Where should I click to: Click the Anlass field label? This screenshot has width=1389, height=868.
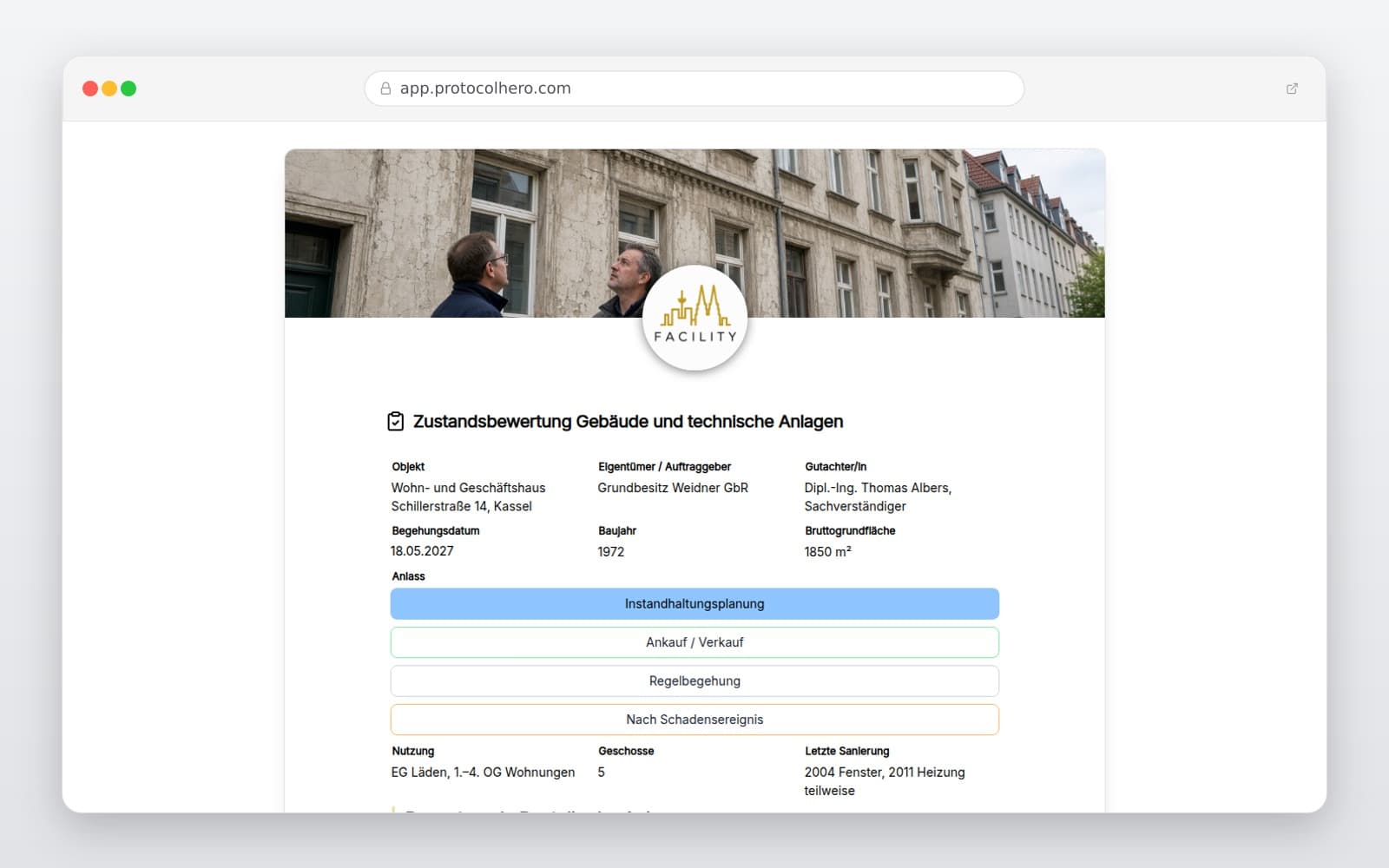click(x=408, y=576)
